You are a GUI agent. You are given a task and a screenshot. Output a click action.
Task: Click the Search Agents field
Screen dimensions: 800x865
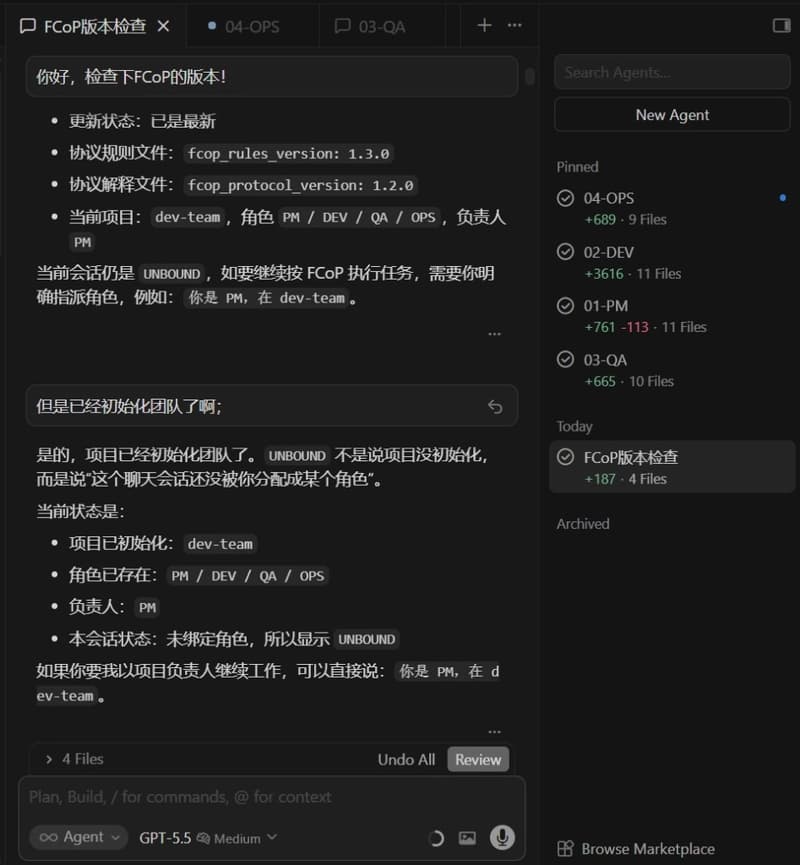[672, 72]
